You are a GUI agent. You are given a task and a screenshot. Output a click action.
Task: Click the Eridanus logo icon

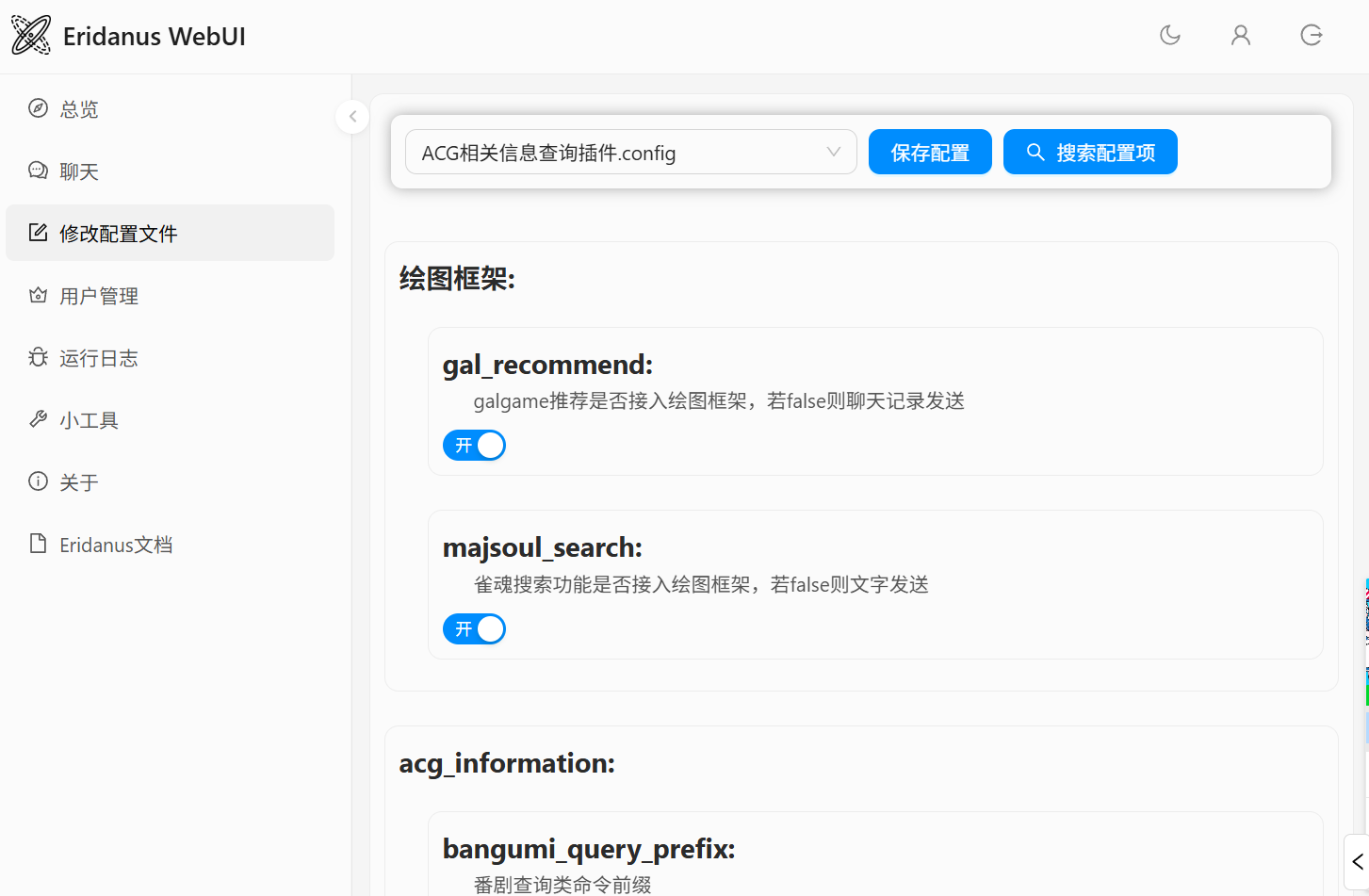coord(31,36)
